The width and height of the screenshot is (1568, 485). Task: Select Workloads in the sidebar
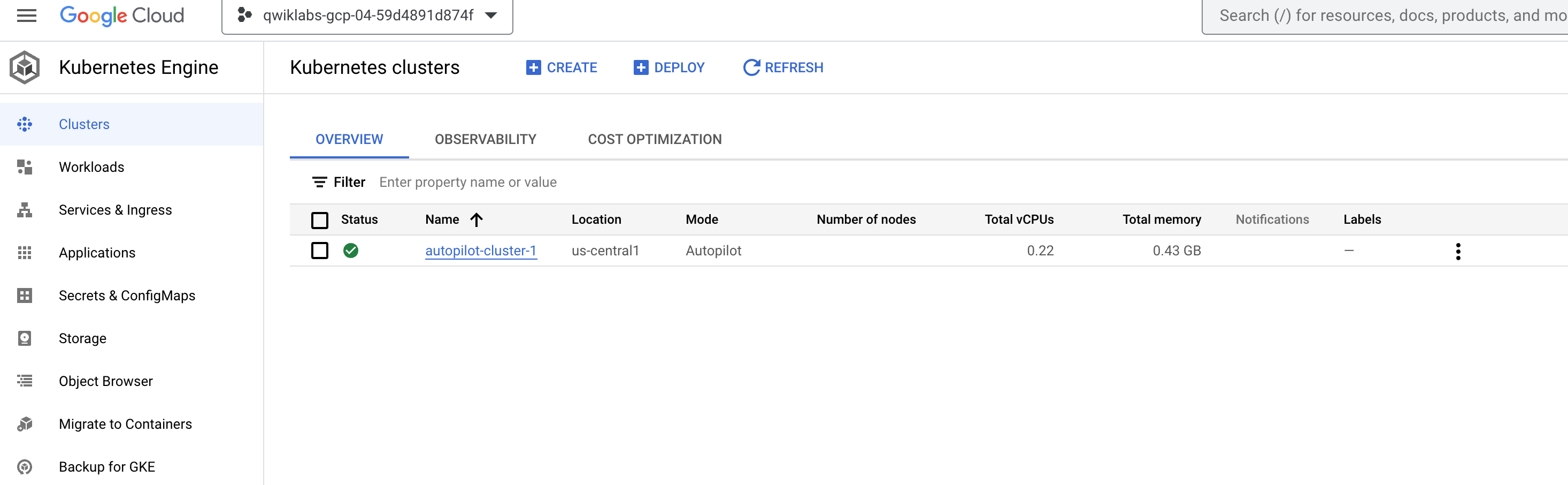click(x=91, y=166)
